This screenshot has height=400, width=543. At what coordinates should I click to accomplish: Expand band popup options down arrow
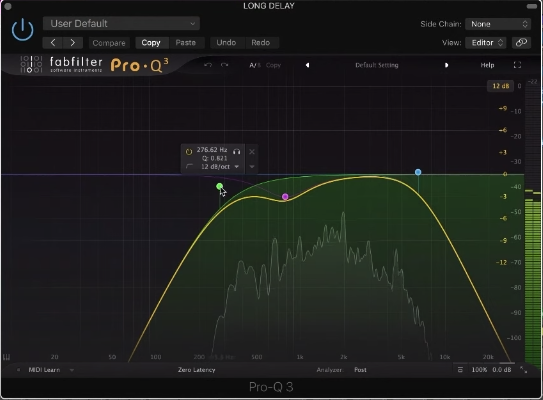click(252, 167)
